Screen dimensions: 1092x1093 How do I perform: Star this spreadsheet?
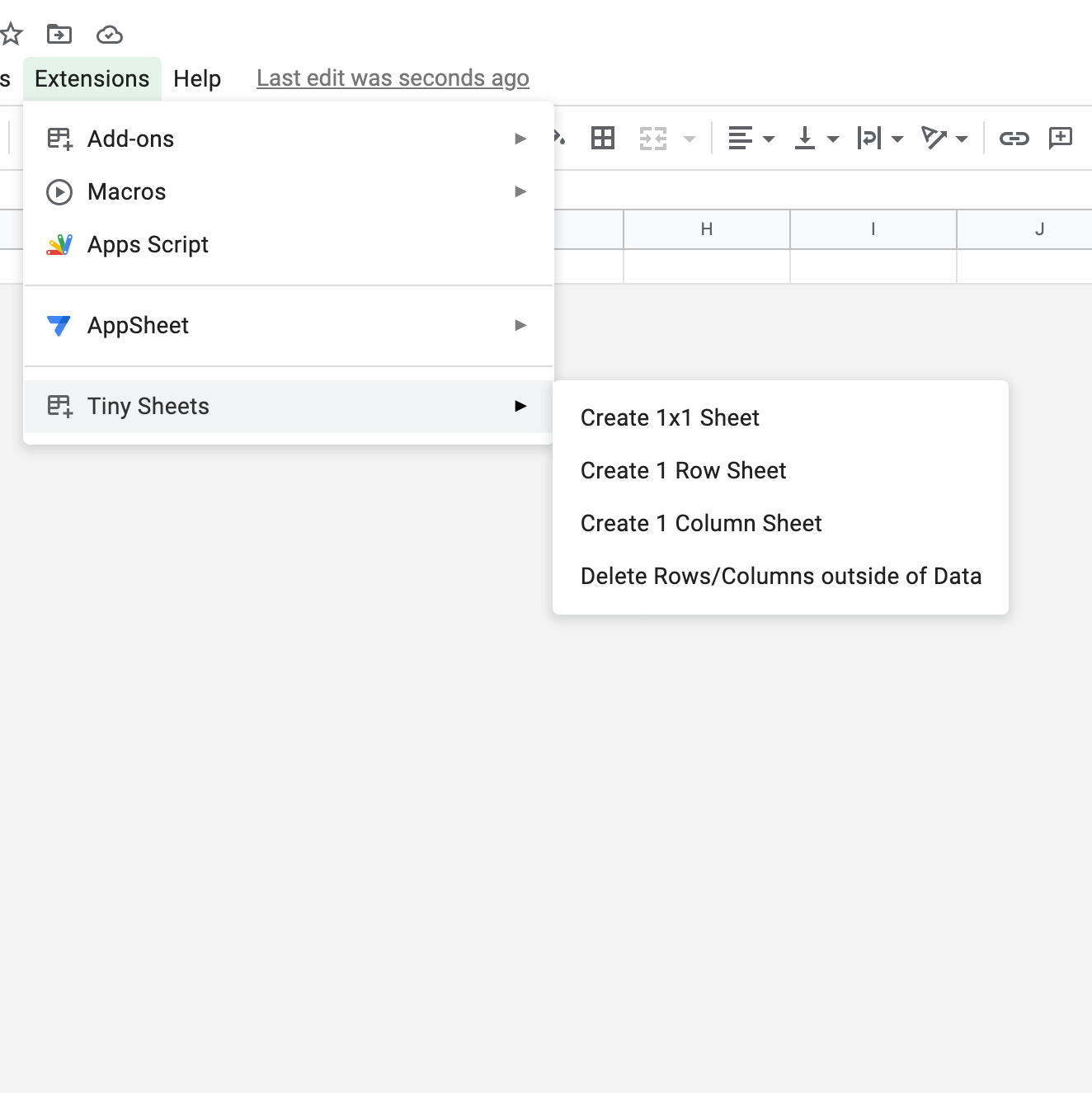(12, 34)
